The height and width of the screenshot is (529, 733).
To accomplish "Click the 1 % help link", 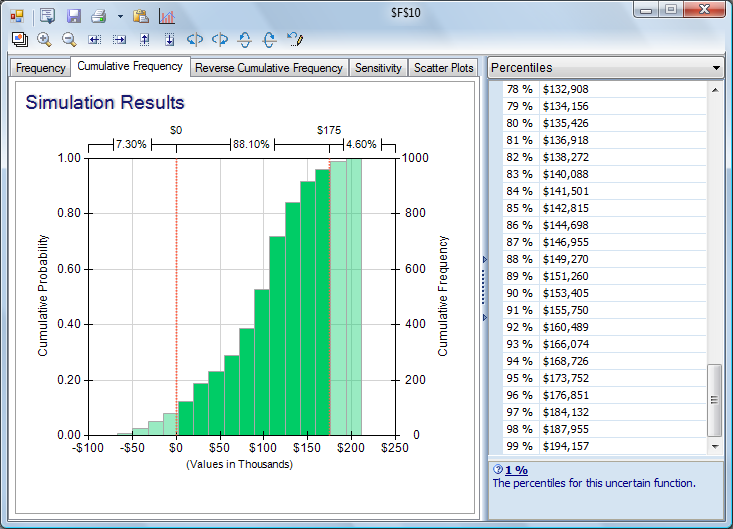I will (516, 469).
